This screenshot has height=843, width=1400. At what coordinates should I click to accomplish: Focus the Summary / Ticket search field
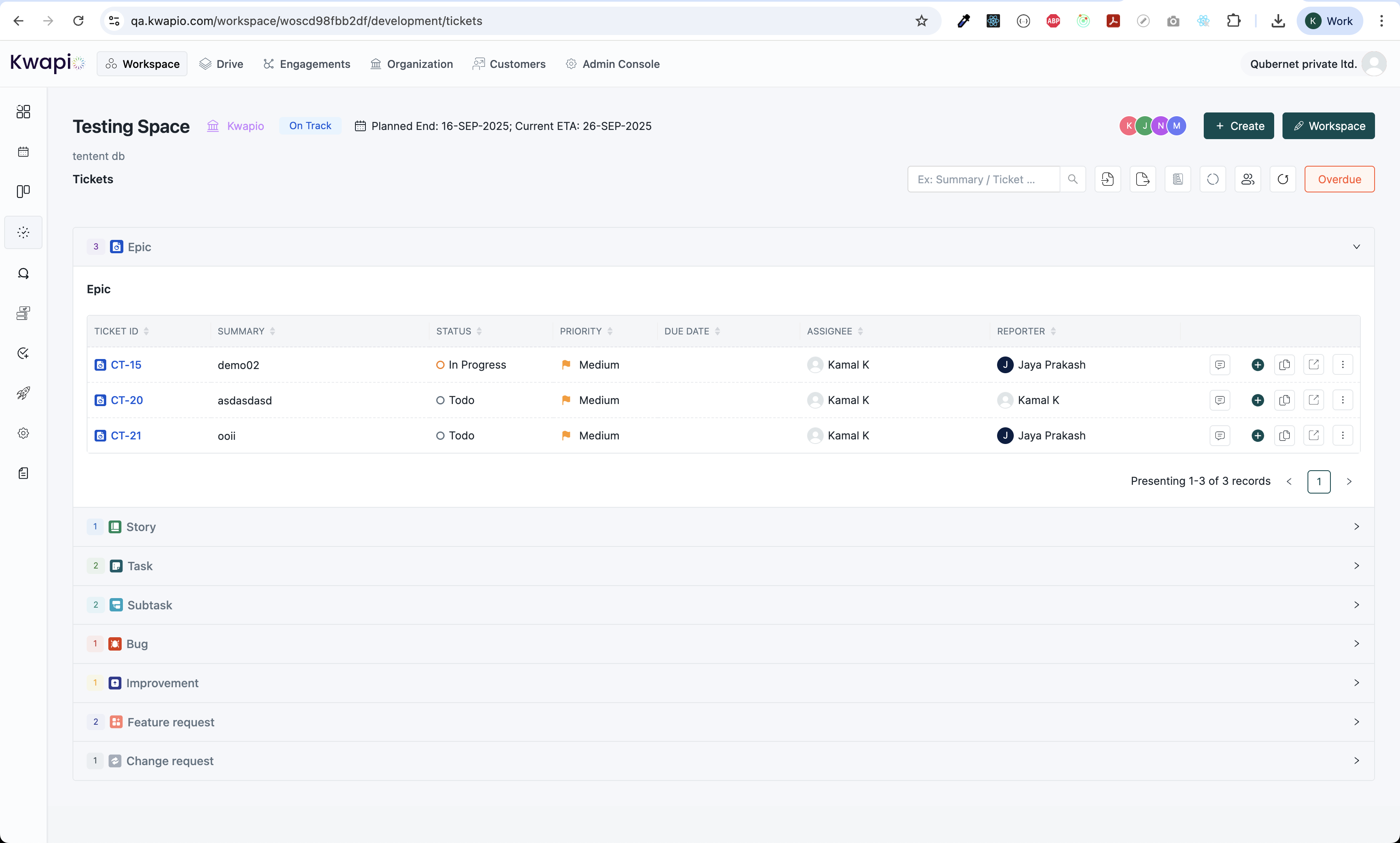click(x=983, y=180)
